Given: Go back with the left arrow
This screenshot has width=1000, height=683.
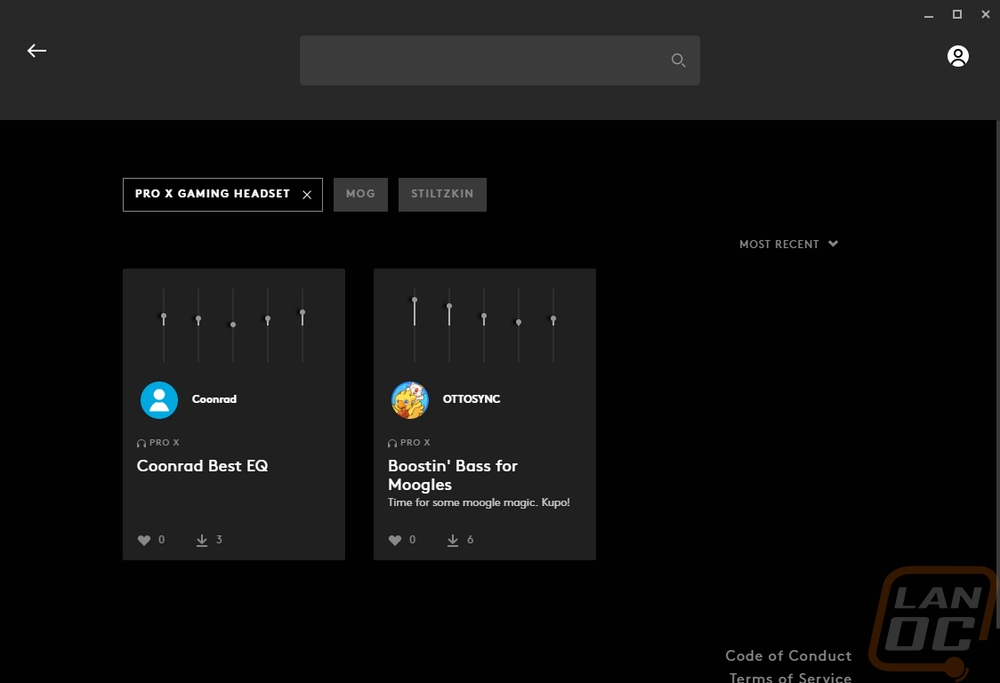Looking at the screenshot, I should [x=37, y=50].
